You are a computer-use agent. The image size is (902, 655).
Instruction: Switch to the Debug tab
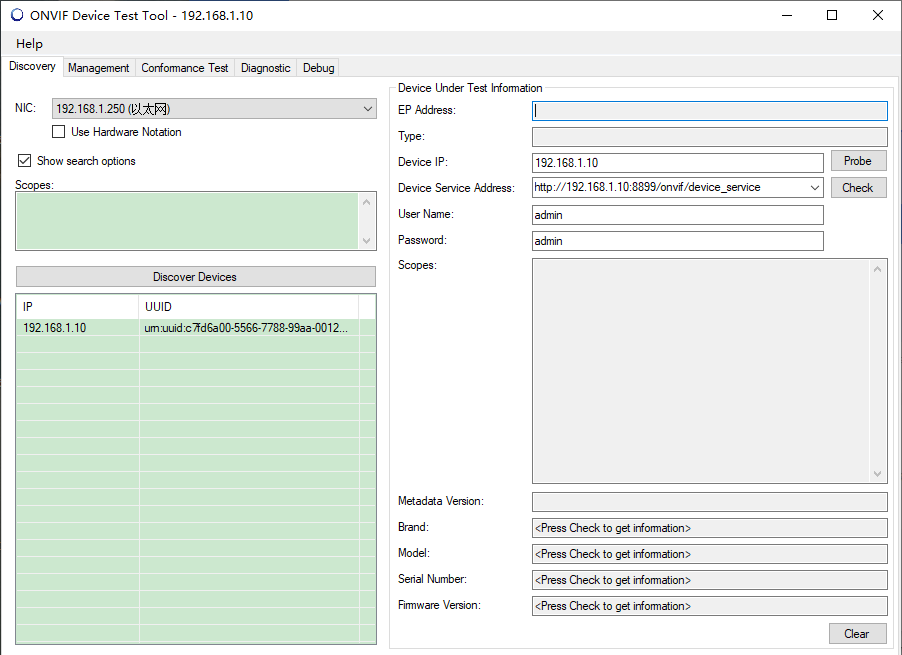tap(318, 68)
